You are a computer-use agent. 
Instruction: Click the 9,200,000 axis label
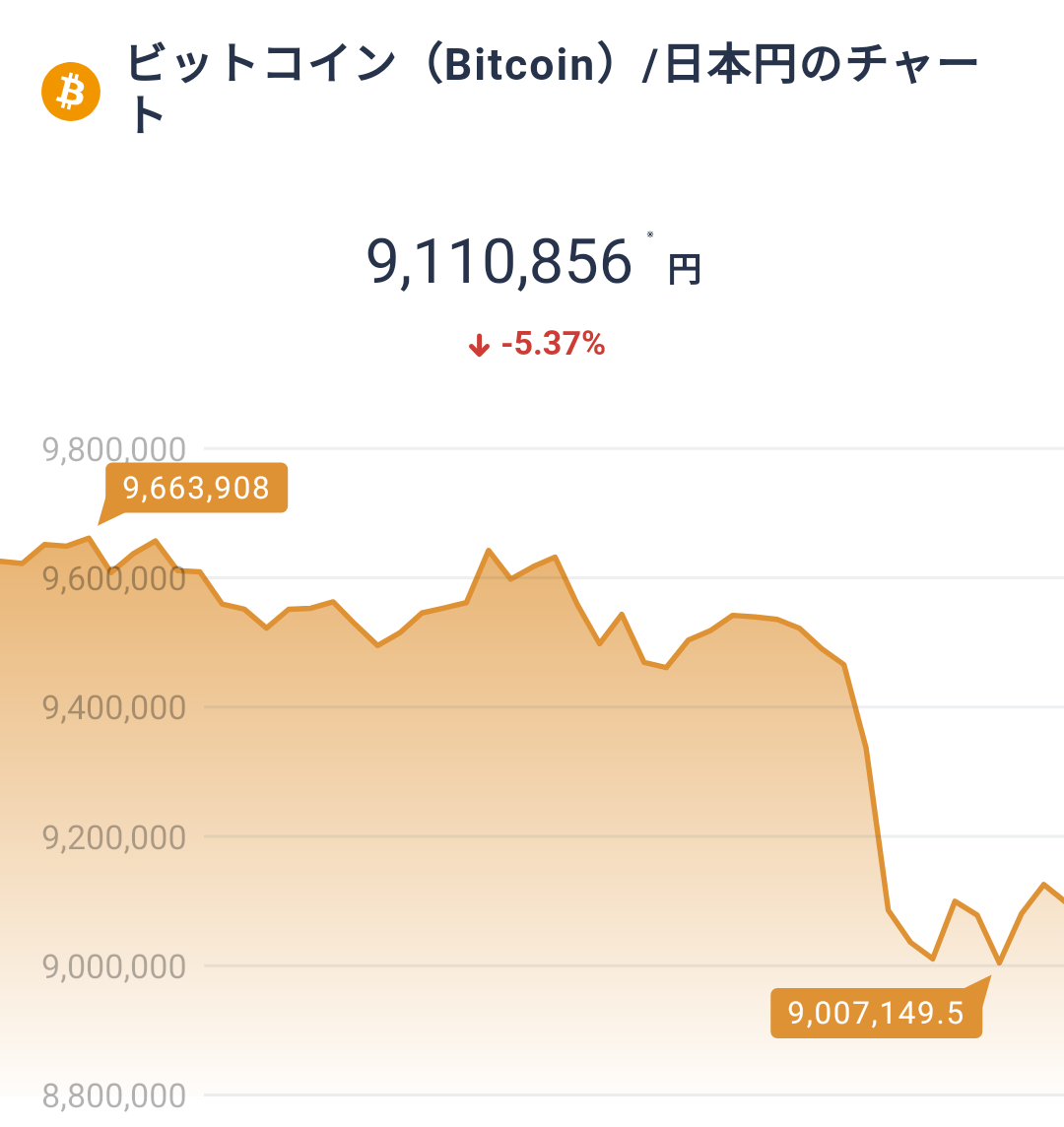(x=114, y=837)
